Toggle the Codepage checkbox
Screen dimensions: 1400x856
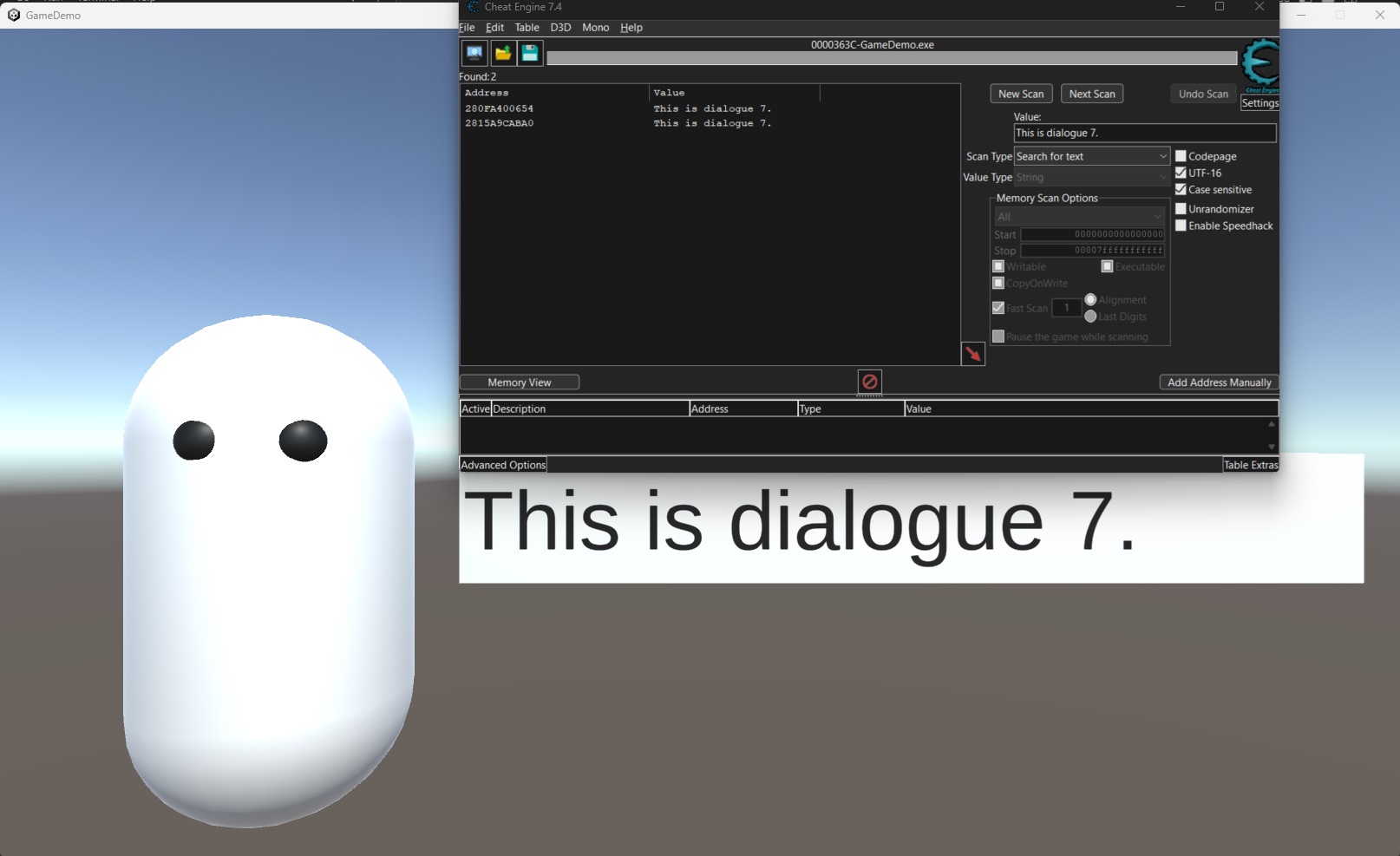tap(1181, 156)
